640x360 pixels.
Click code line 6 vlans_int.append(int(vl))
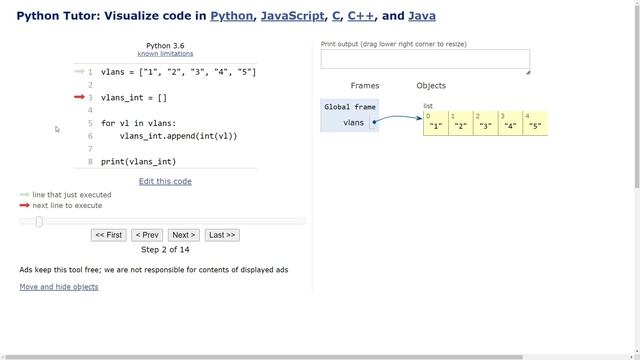pos(178,136)
